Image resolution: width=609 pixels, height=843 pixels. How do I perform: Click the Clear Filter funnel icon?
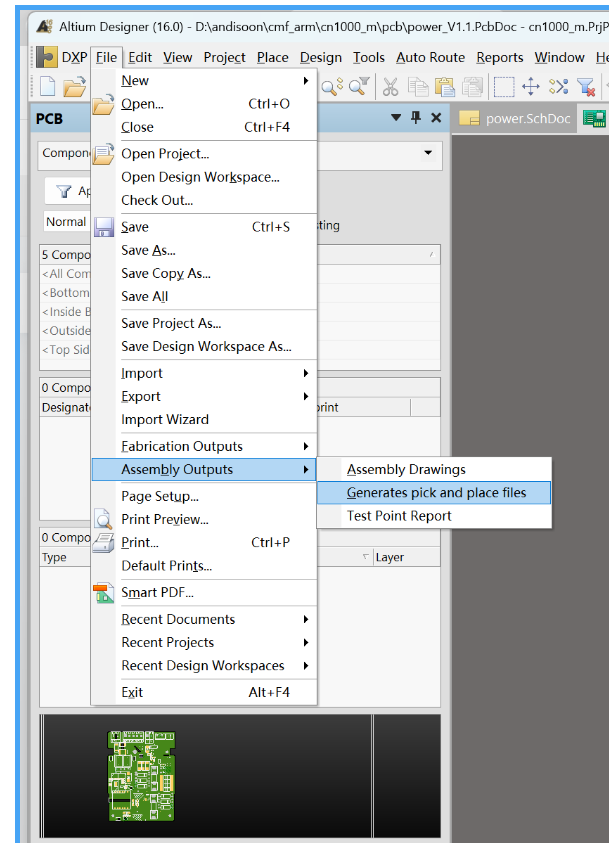point(586,87)
